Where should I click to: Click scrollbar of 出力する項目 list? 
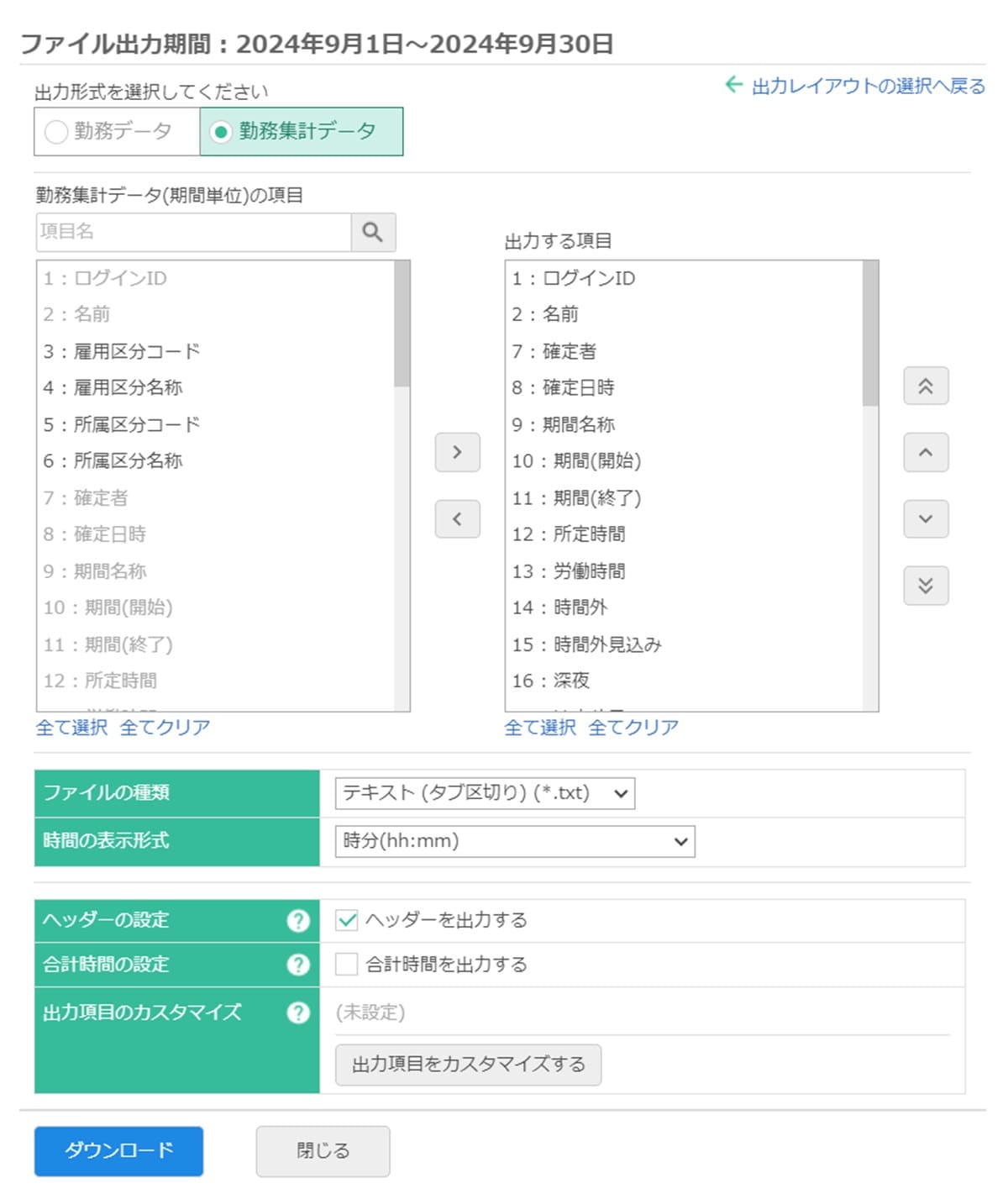point(870,336)
